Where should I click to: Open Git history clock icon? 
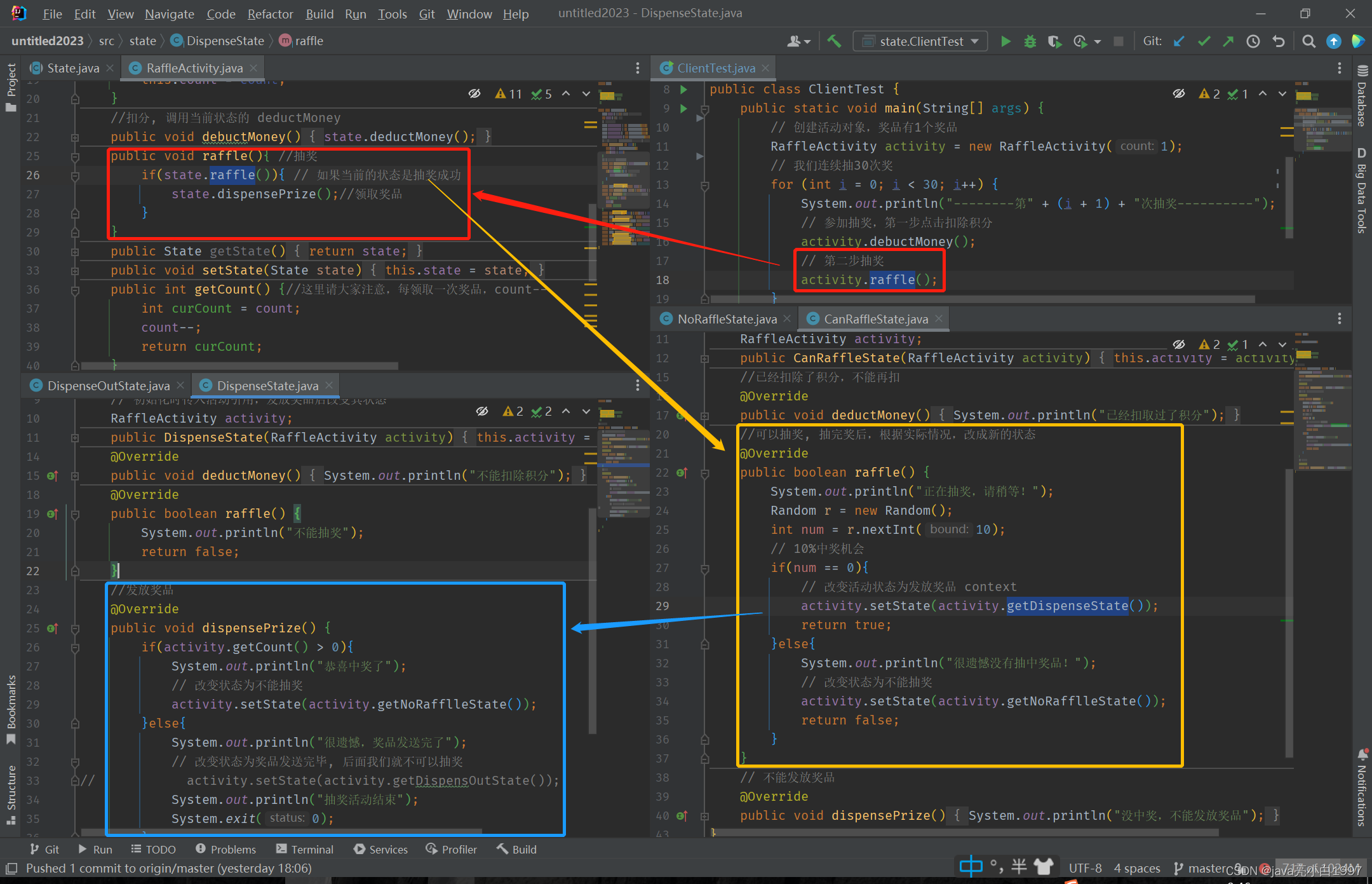[1253, 41]
